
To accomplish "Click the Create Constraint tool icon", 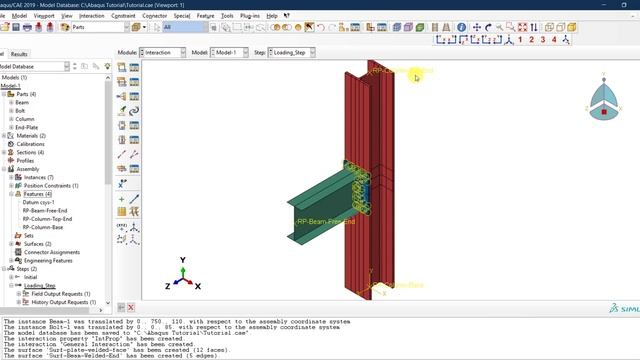I will [122, 96].
